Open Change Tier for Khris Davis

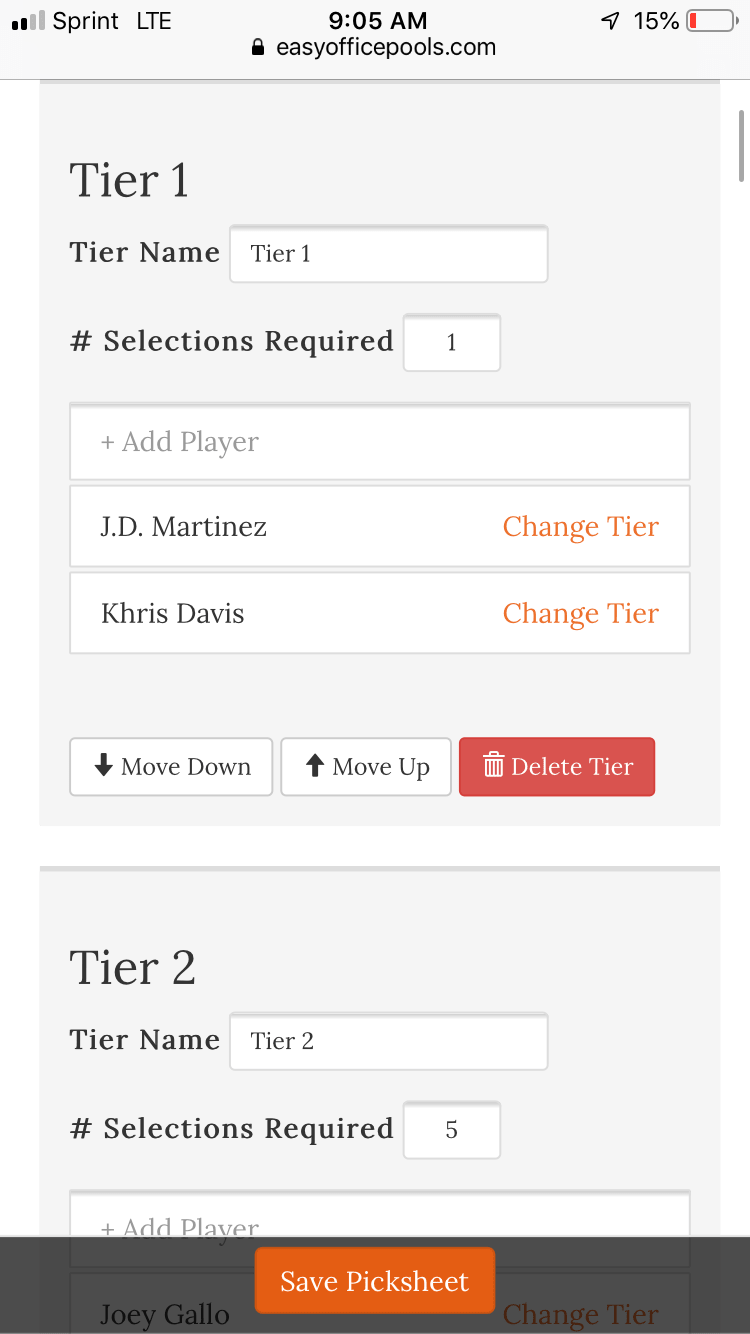click(x=581, y=613)
